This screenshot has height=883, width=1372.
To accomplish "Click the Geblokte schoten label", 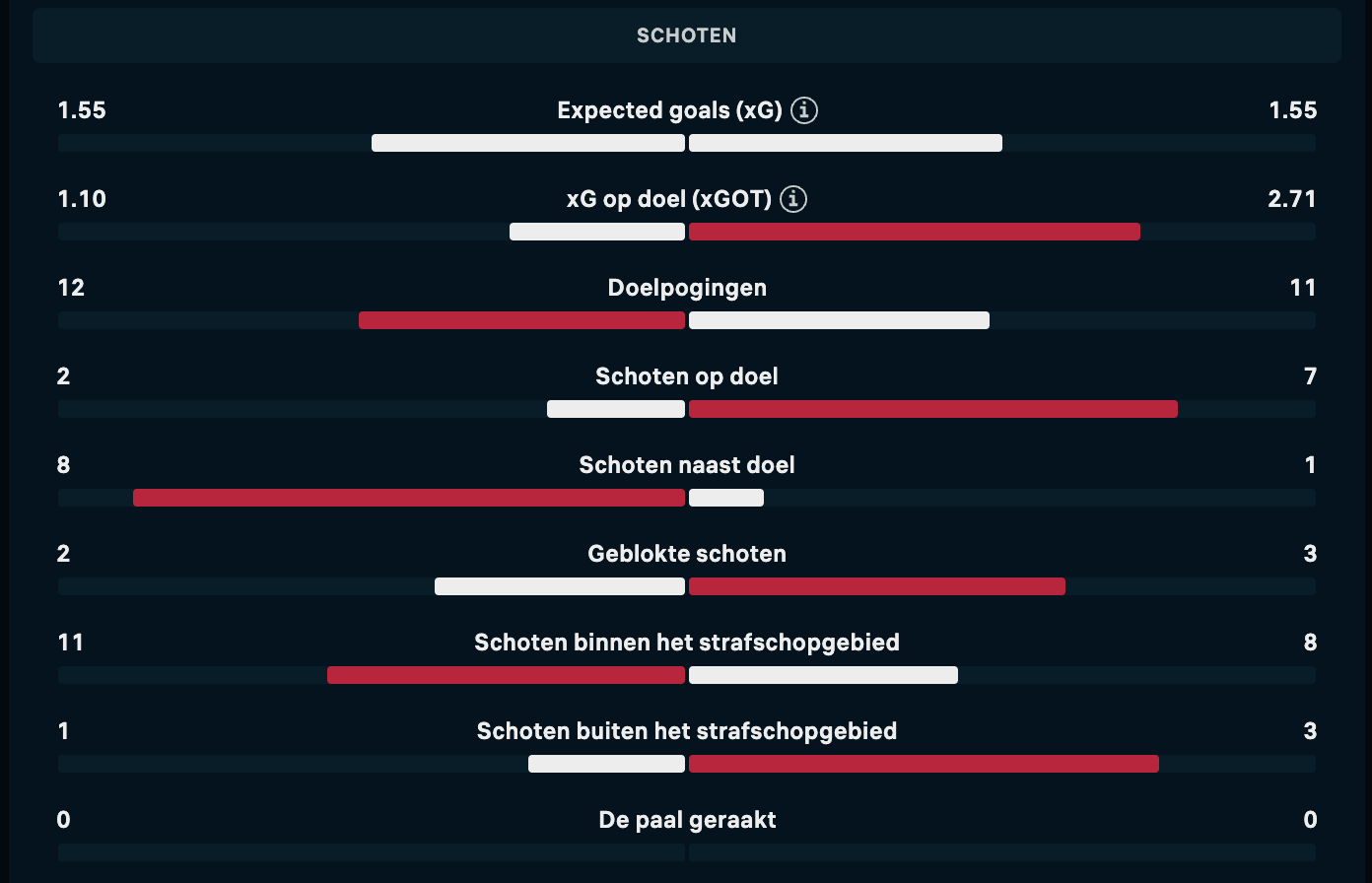I will click(686, 554).
